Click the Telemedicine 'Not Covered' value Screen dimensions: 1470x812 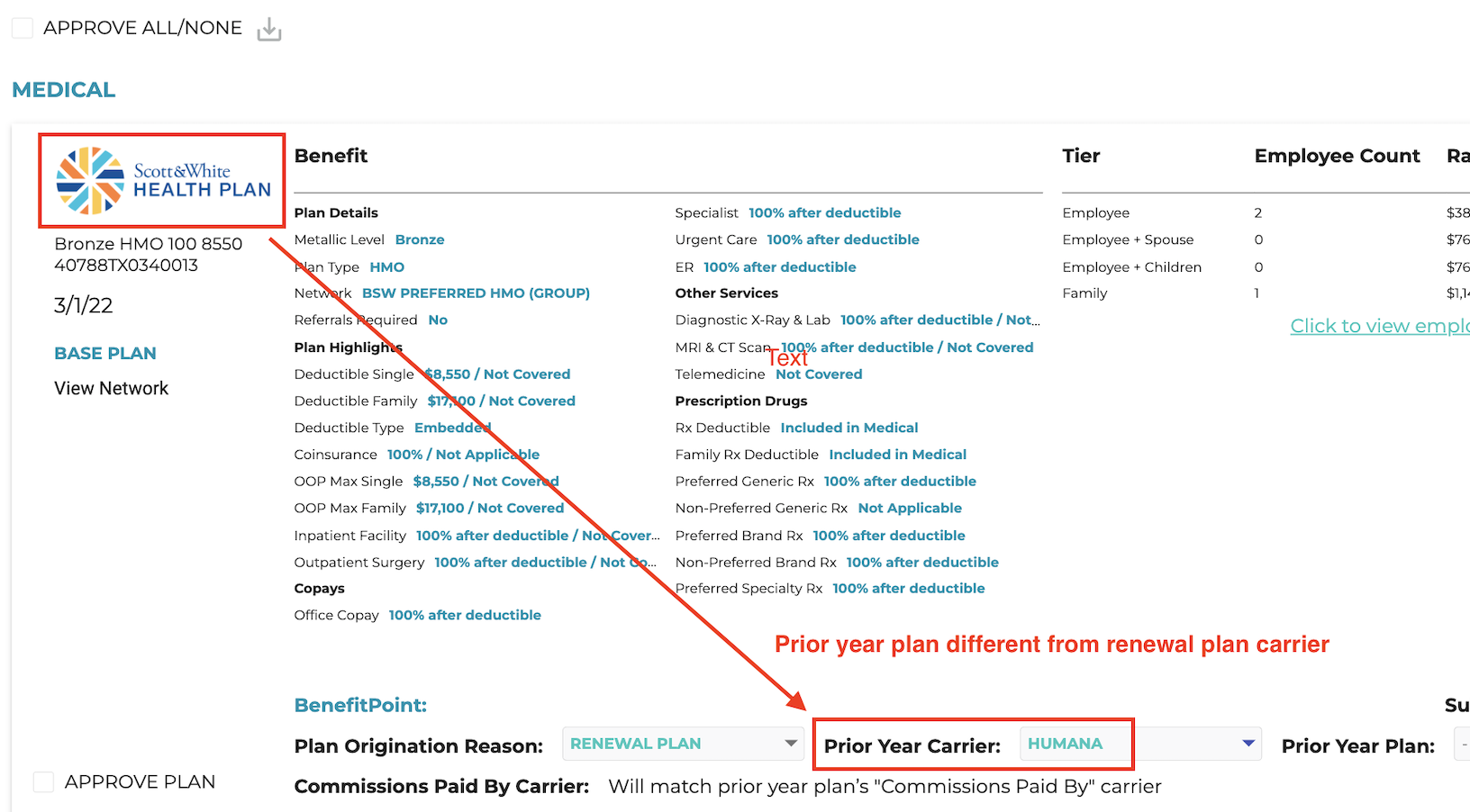coord(818,374)
